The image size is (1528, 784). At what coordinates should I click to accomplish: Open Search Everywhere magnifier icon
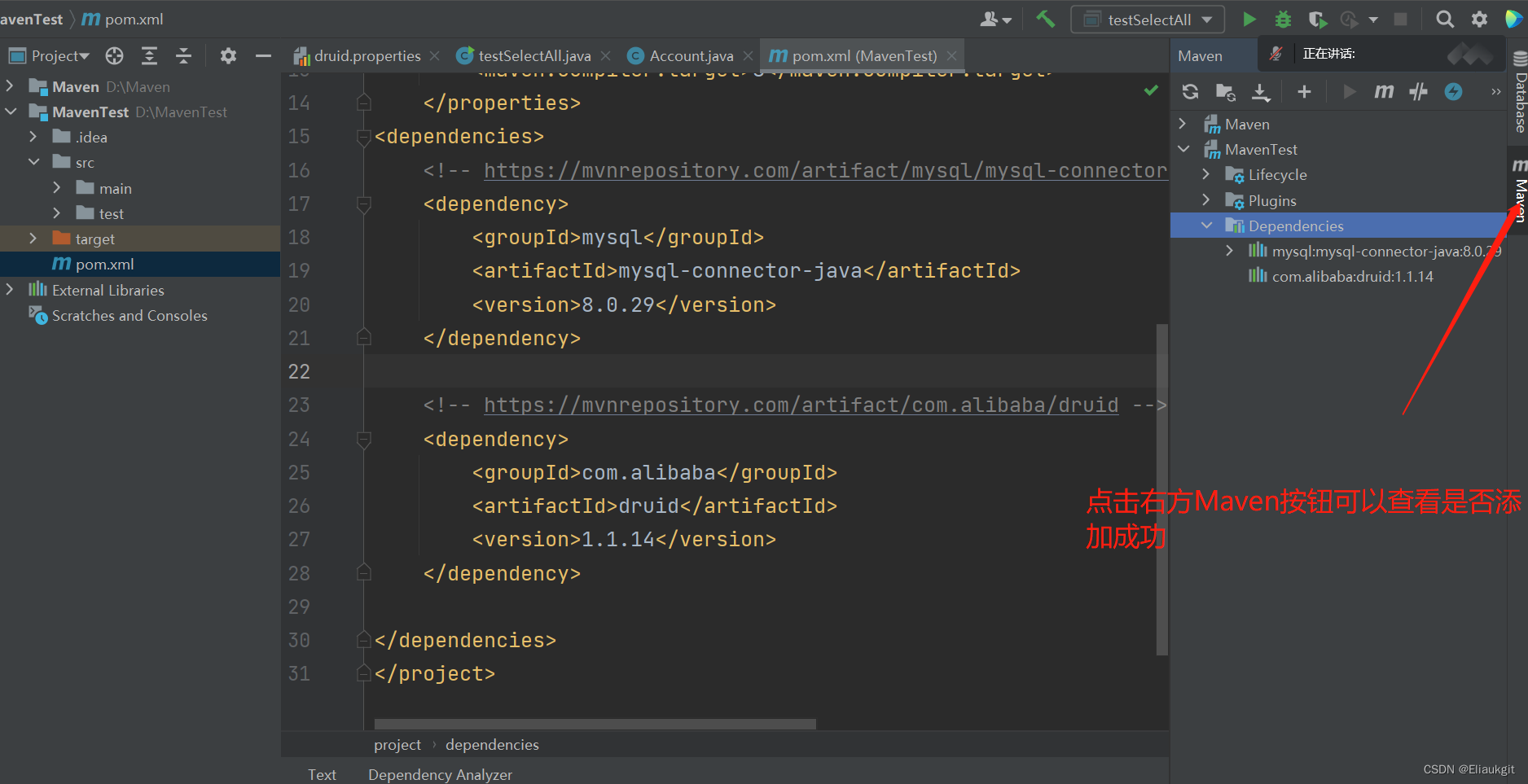point(1444,19)
